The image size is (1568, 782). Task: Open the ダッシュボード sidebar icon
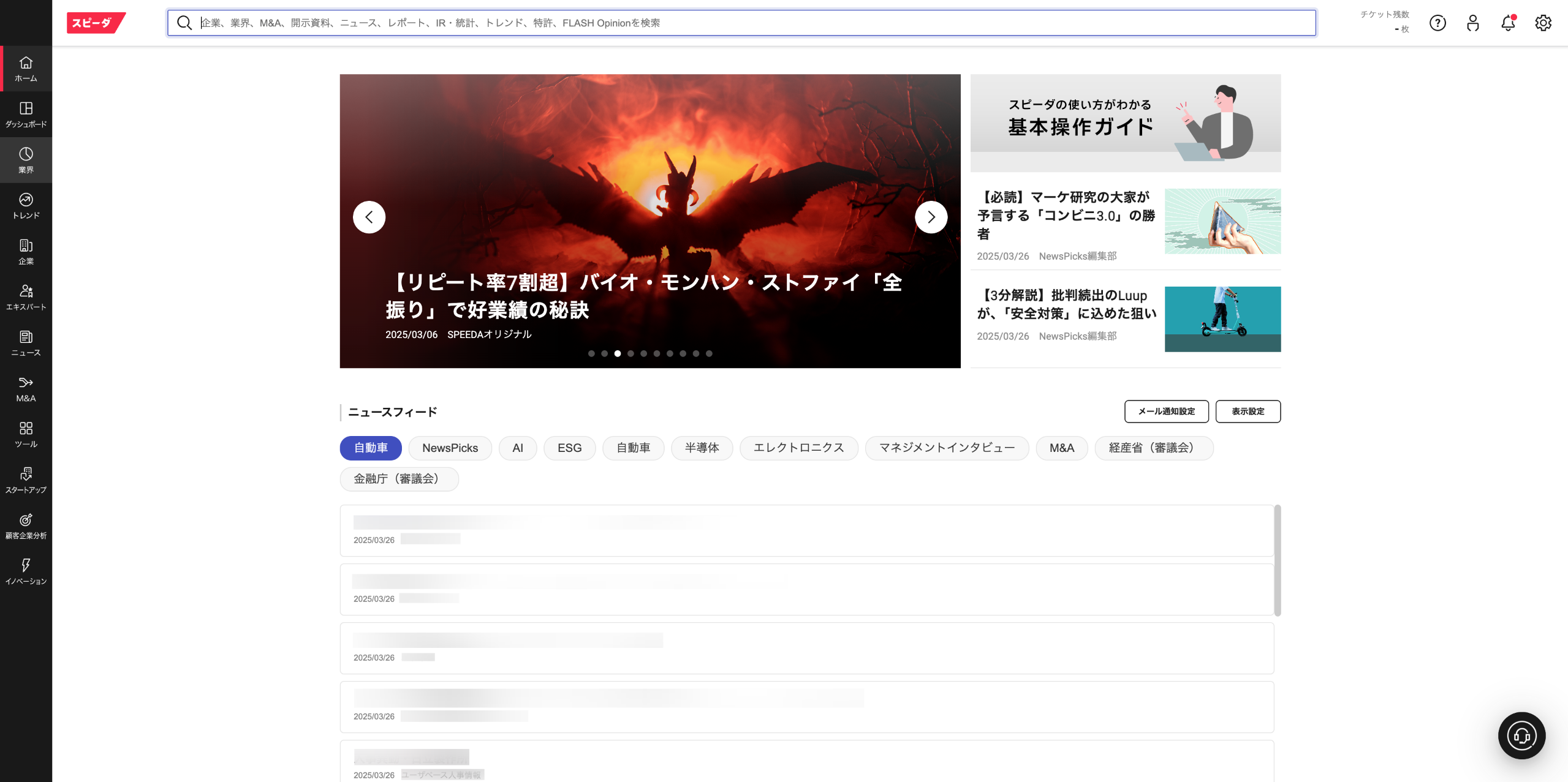click(26, 115)
